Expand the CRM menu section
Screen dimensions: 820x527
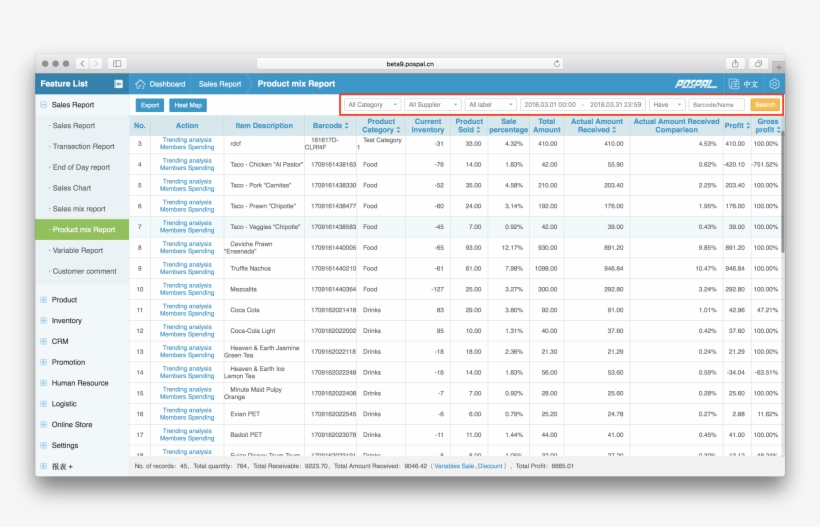[43, 341]
